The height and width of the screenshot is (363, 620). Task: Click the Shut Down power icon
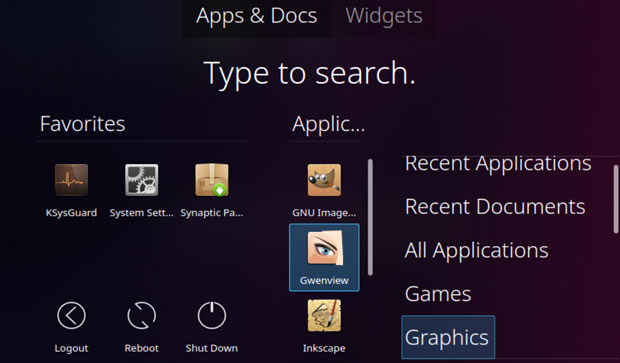coord(212,316)
